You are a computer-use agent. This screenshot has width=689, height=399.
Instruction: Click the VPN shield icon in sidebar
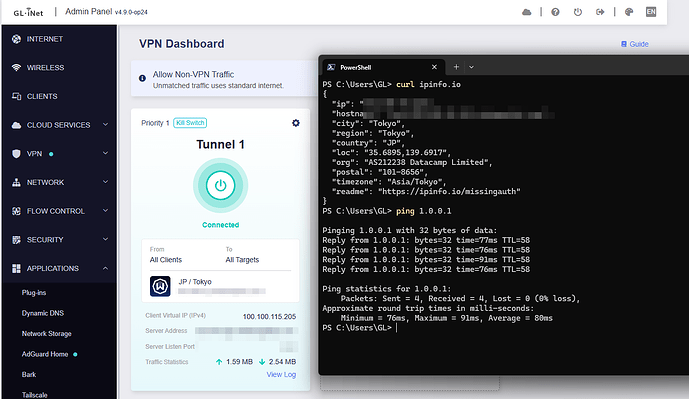(x=16, y=154)
